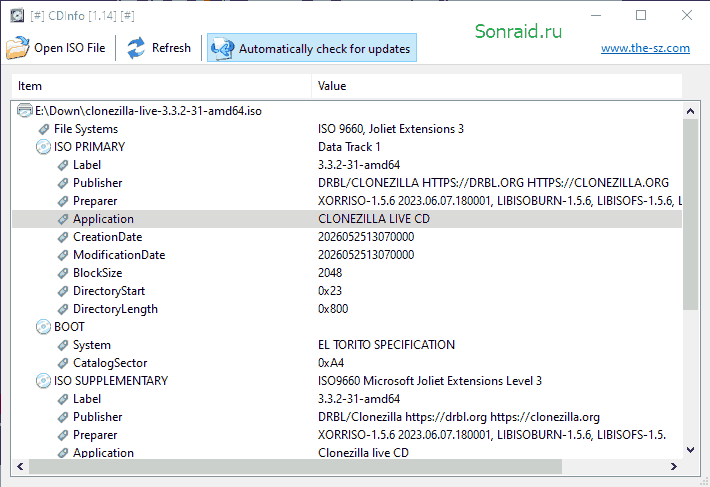Click the Data Track 1 value
This screenshot has height=487, width=710.
coord(349,147)
